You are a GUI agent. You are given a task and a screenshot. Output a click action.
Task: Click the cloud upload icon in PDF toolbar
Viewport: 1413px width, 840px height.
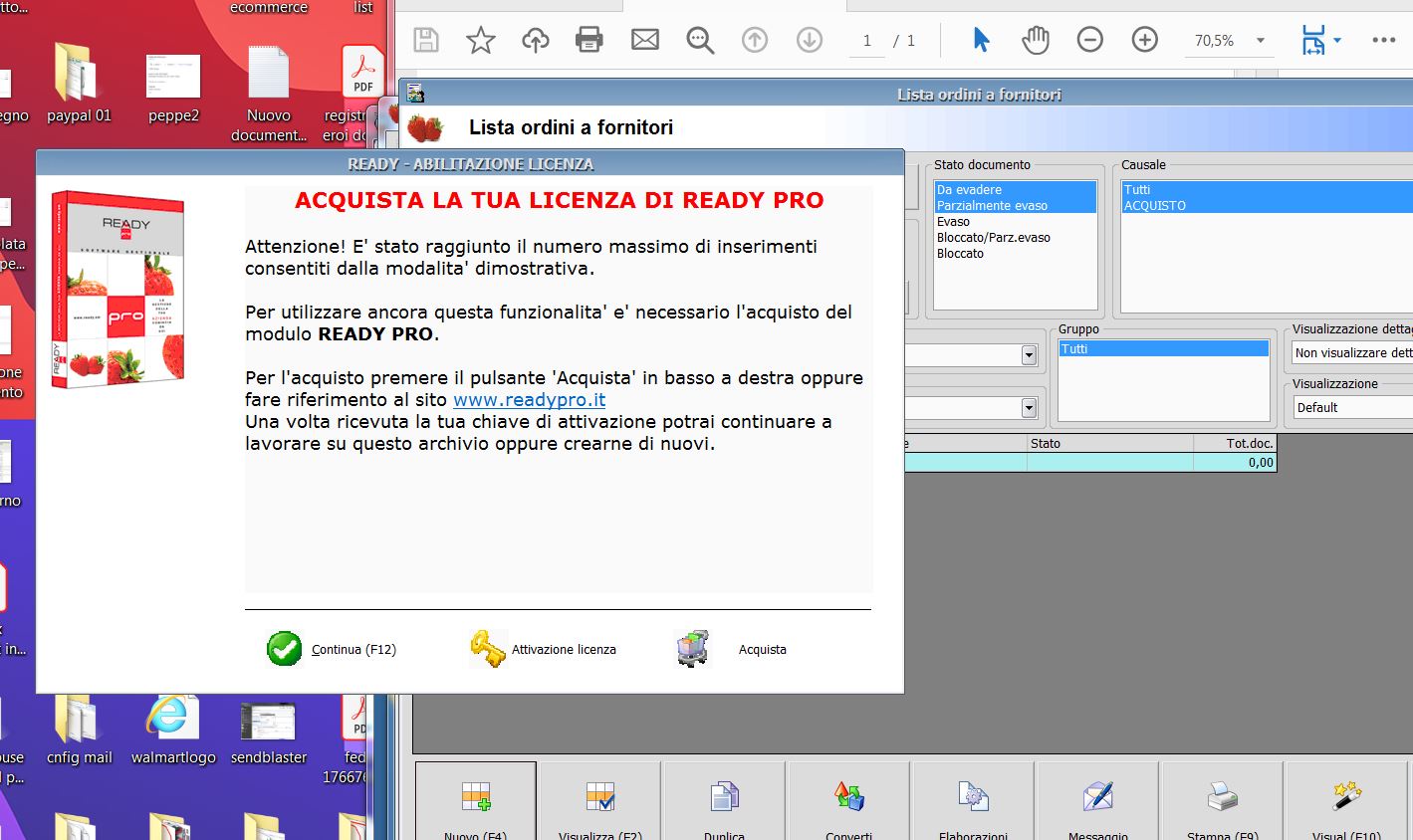click(x=536, y=40)
